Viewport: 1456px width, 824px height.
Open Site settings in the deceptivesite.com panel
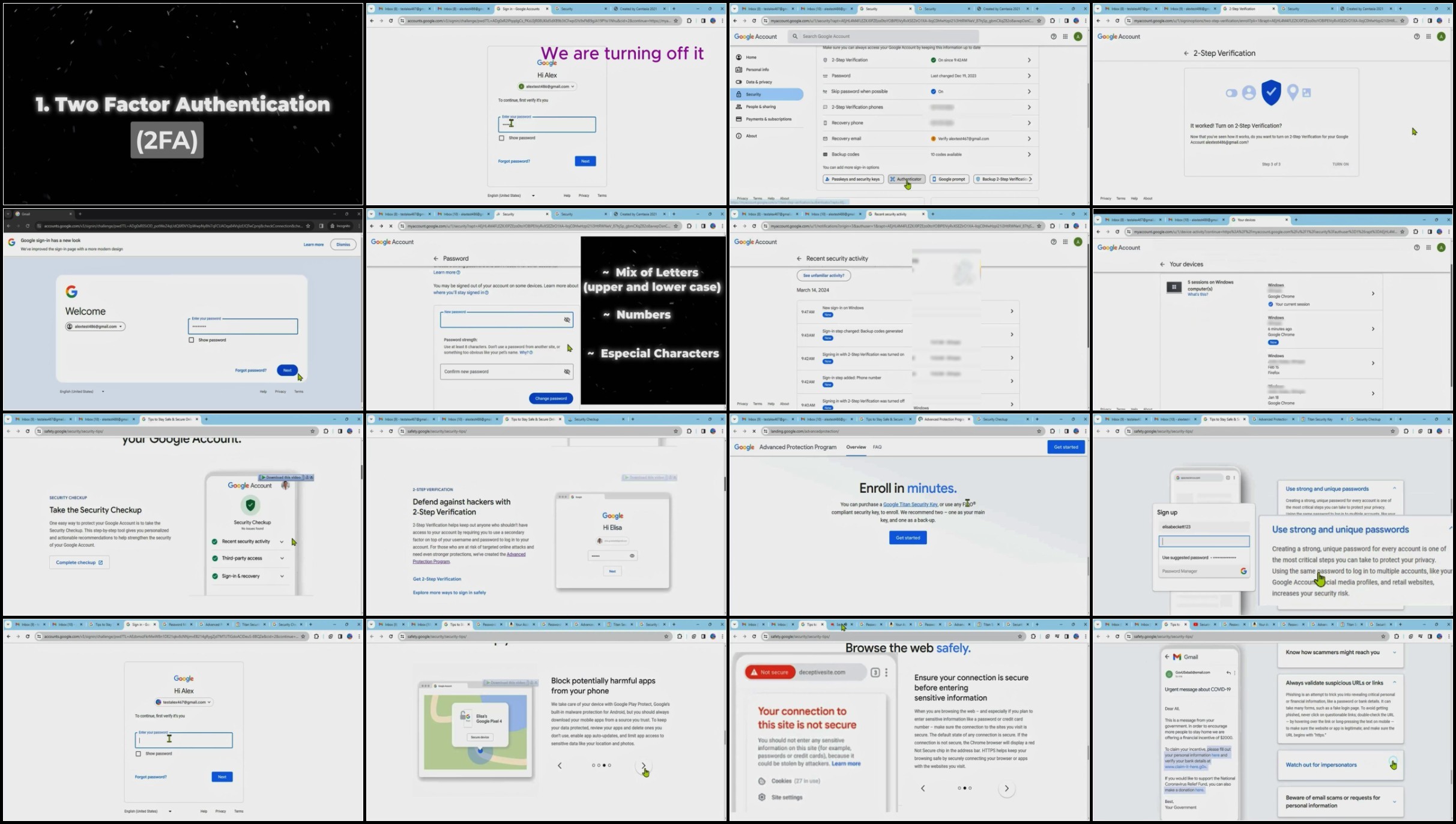[781, 798]
